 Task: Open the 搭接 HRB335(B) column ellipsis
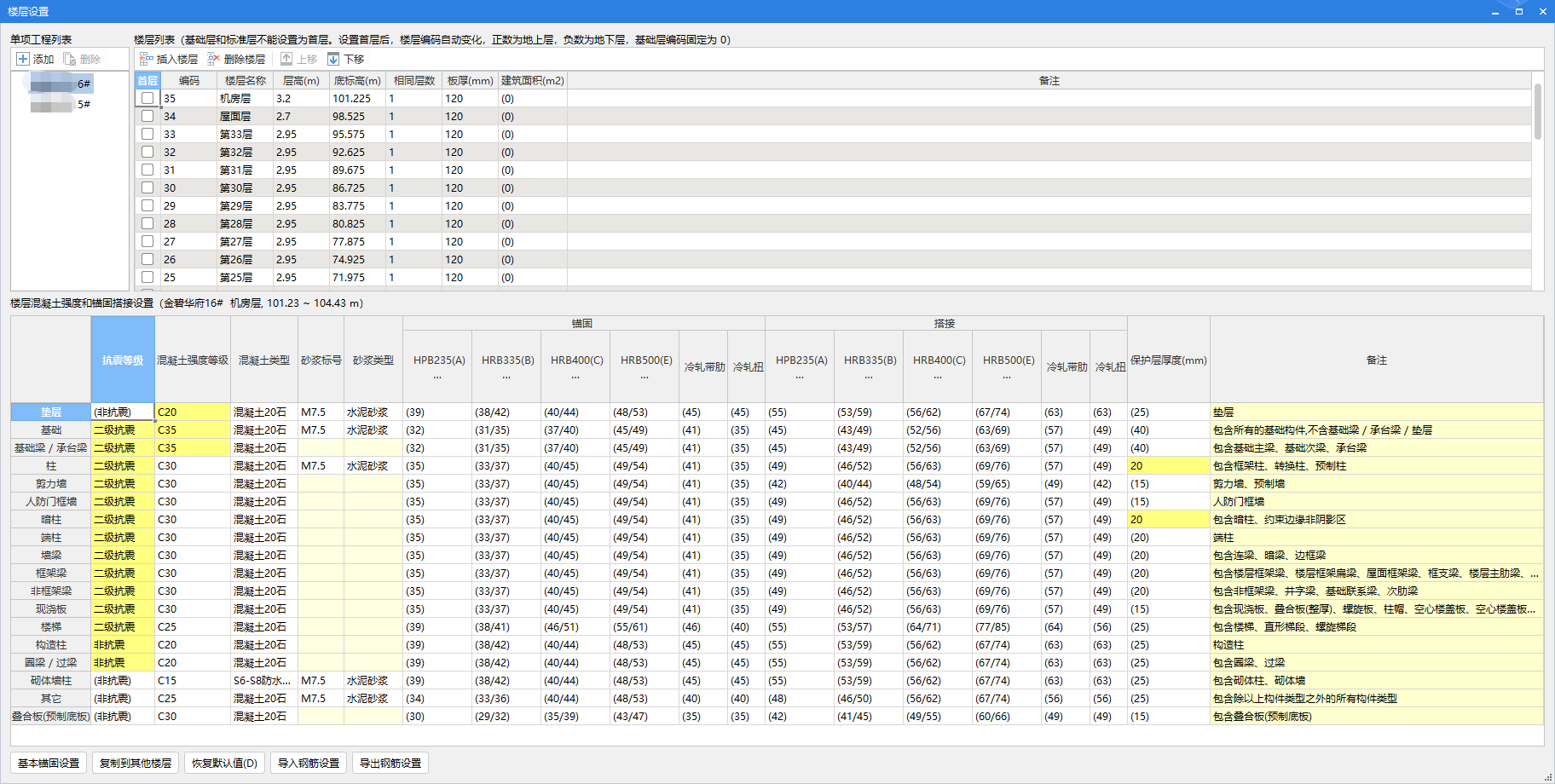[x=869, y=376]
